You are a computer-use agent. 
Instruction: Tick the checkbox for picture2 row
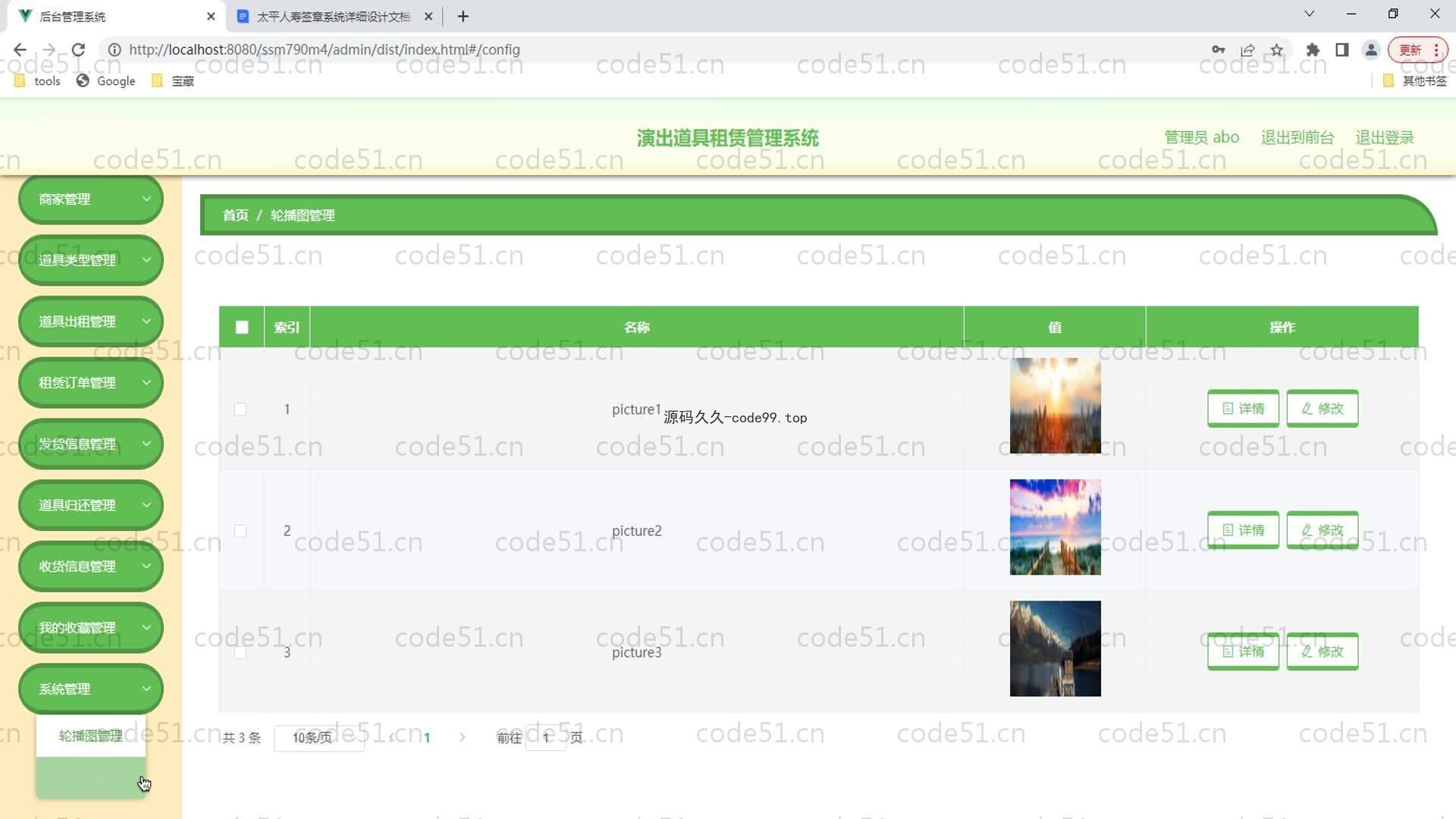[240, 531]
